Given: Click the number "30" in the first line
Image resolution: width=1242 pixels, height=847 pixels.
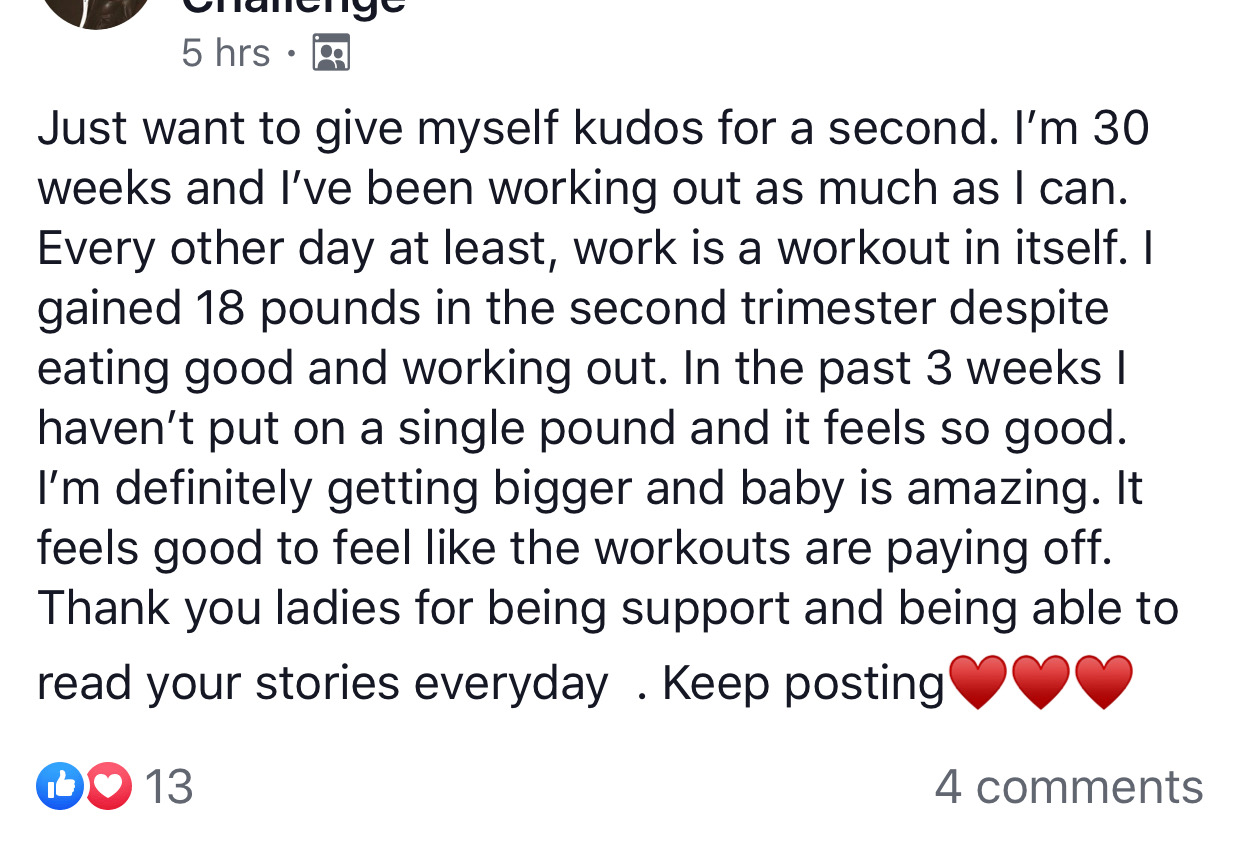Looking at the screenshot, I should tap(1120, 129).
